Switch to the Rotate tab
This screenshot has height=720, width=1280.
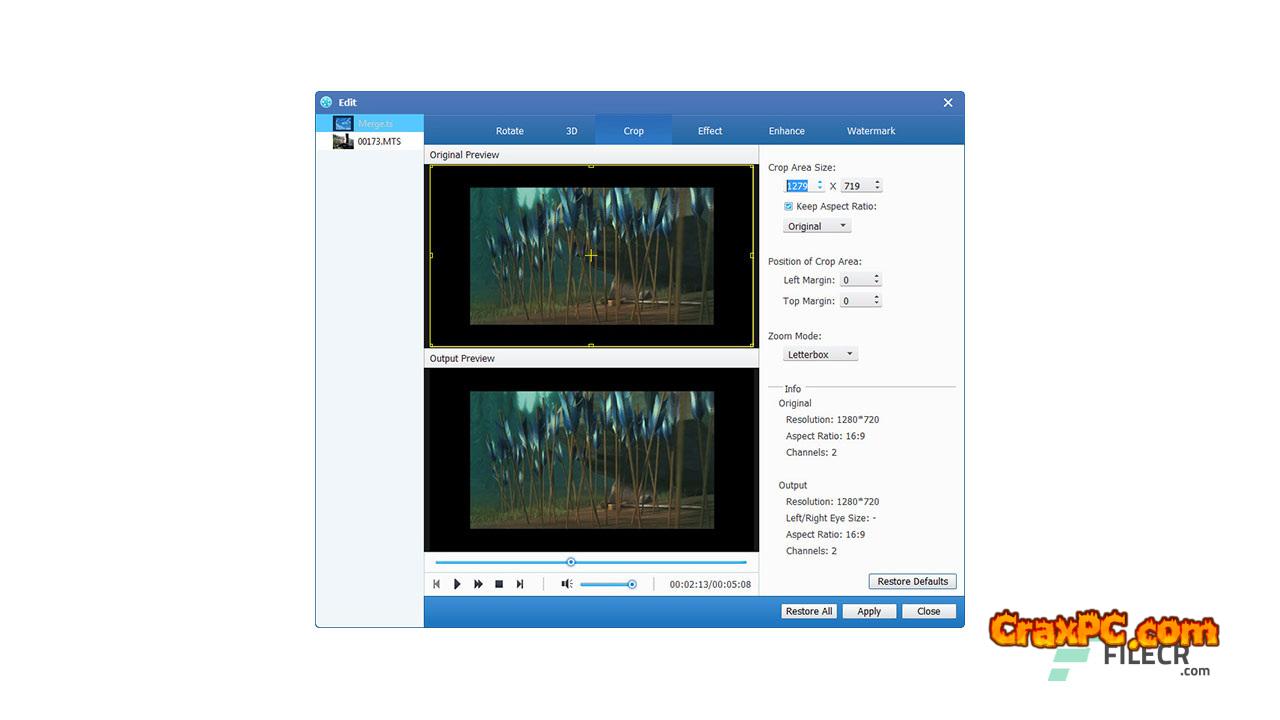[509, 131]
